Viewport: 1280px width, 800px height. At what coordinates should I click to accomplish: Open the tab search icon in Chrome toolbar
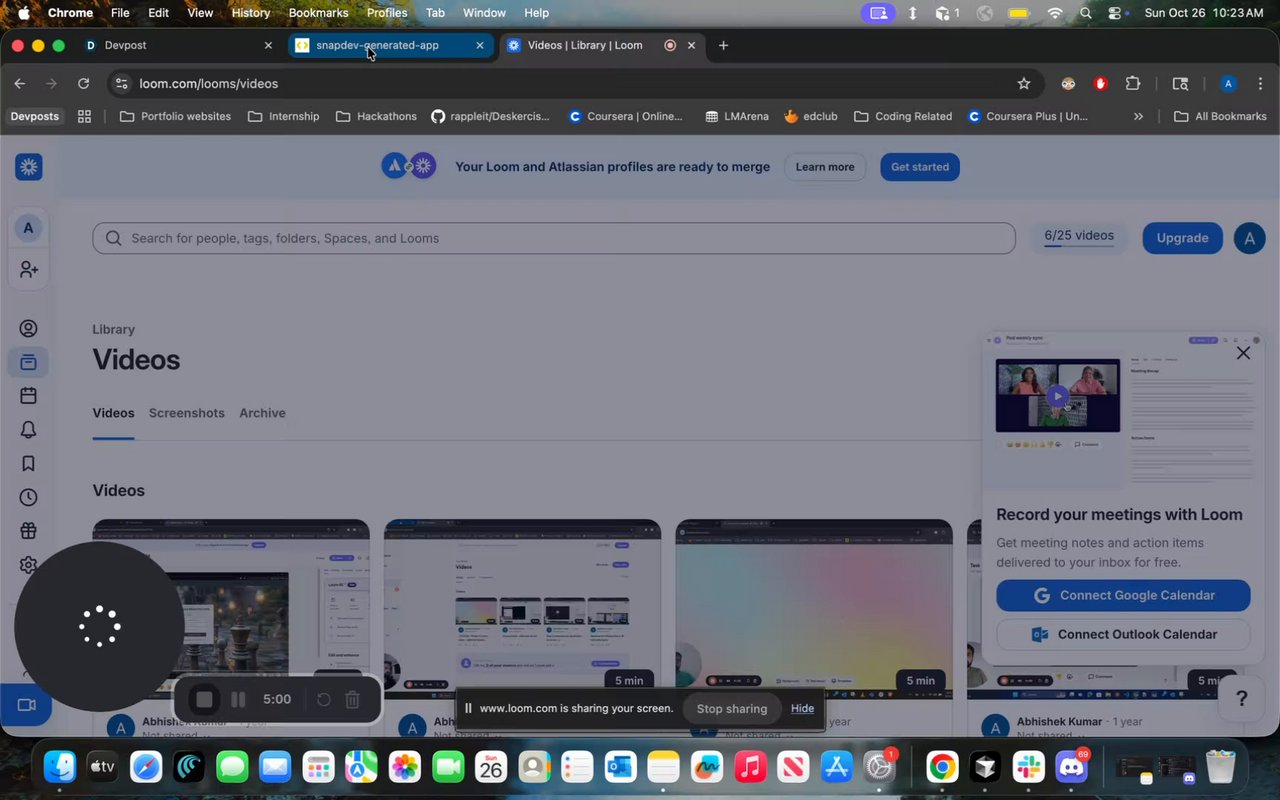coord(1180,84)
